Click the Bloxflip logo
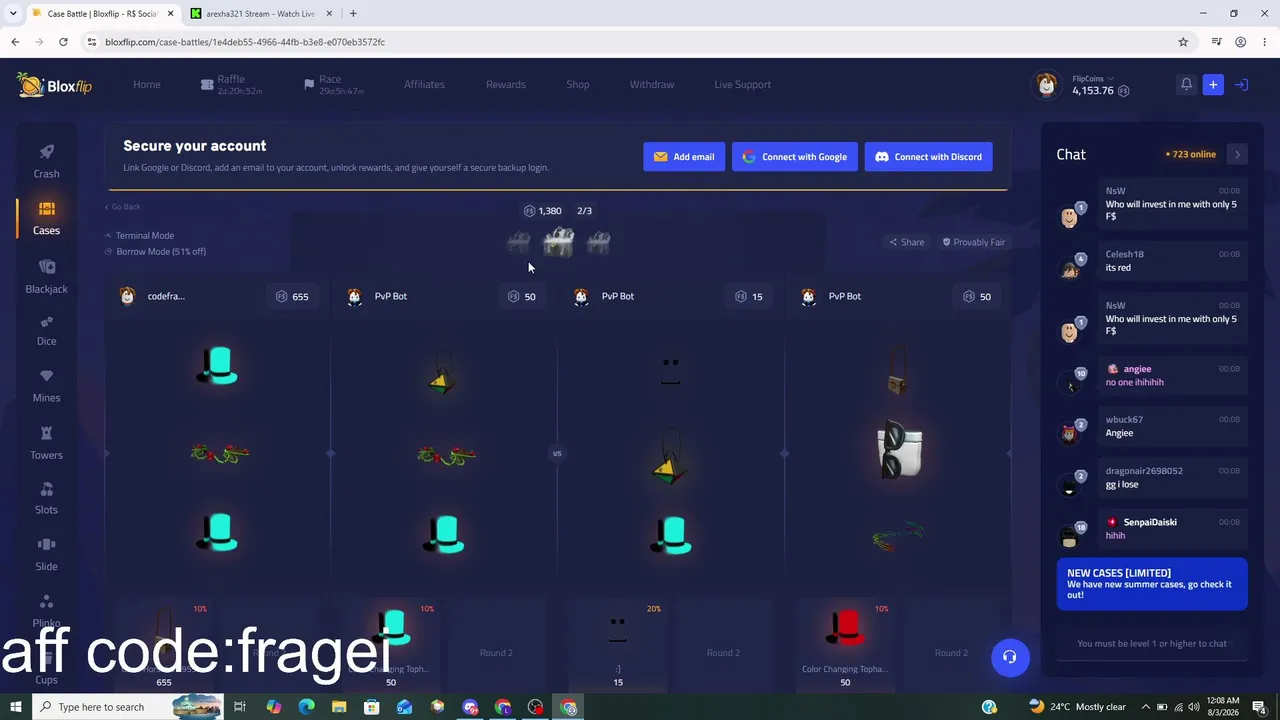The width and height of the screenshot is (1280, 720). tap(55, 85)
